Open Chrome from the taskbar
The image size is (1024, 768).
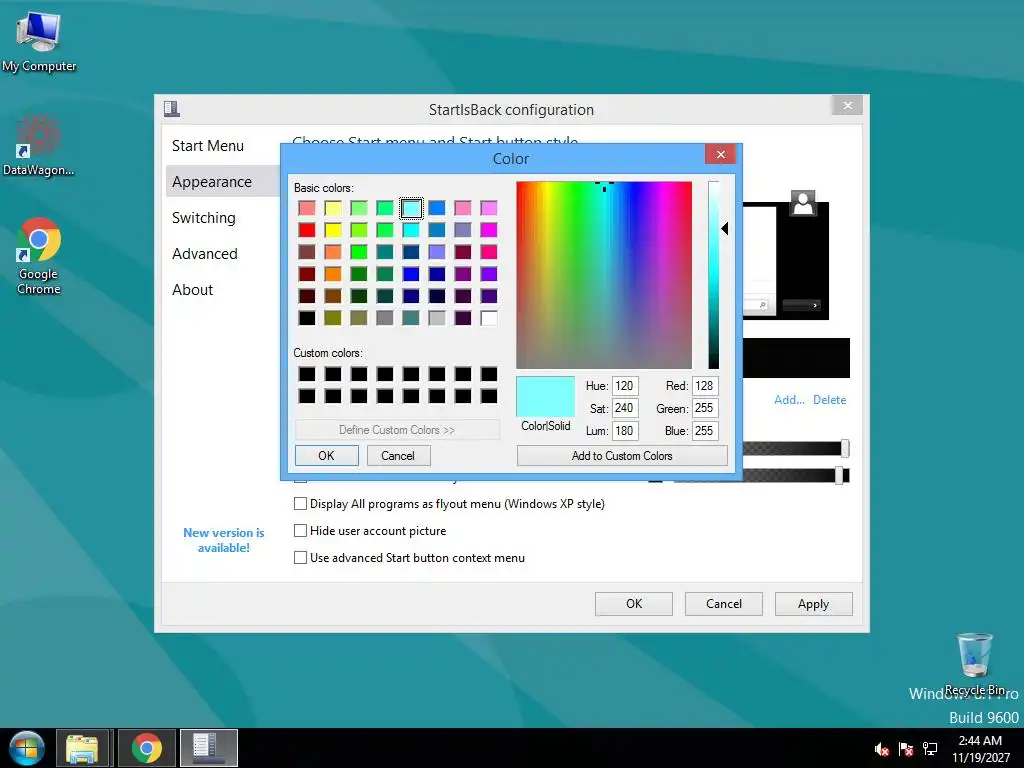pyautogui.click(x=146, y=748)
